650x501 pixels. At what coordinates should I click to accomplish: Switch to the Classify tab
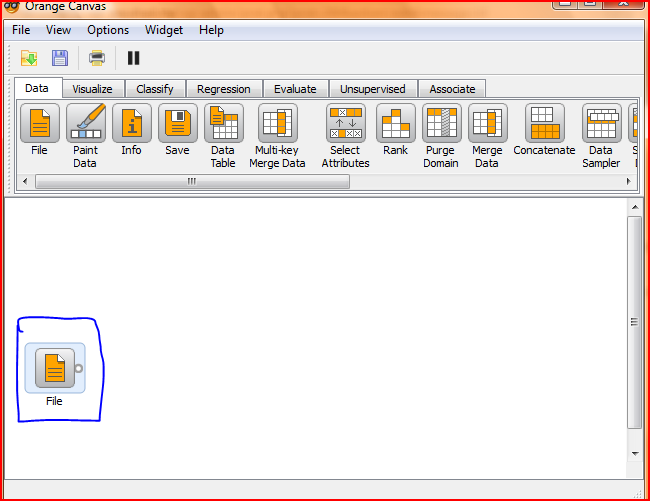pyautogui.click(x=155, y=89)
